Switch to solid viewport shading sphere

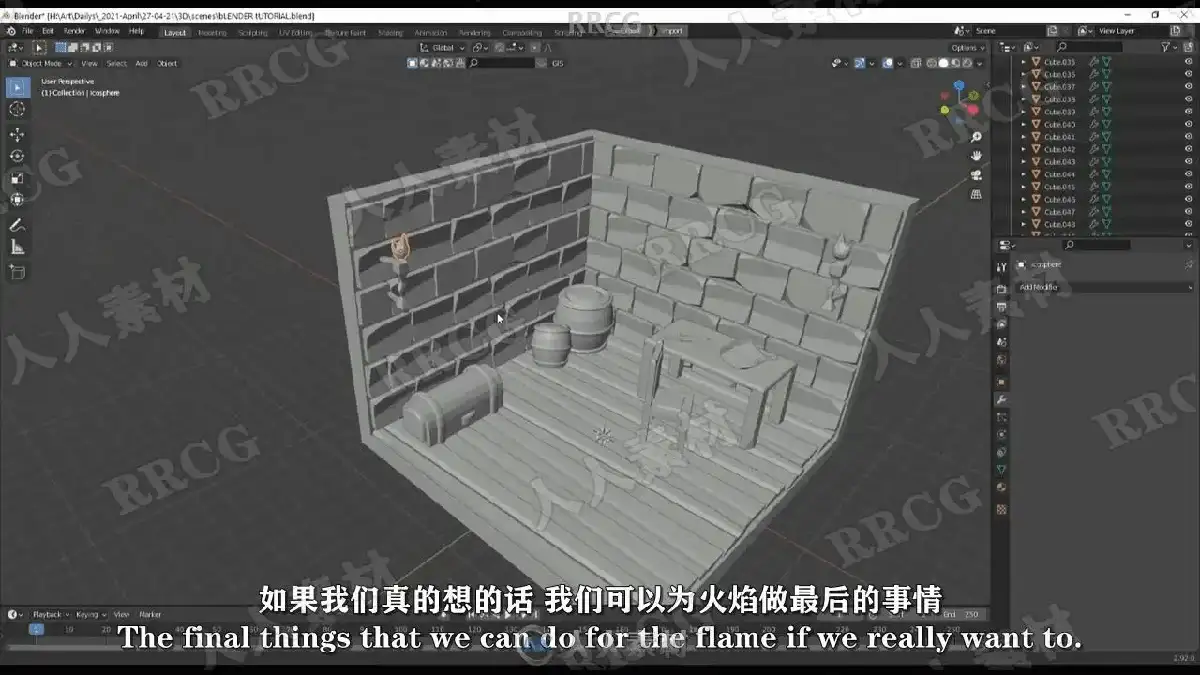(943, 63)
